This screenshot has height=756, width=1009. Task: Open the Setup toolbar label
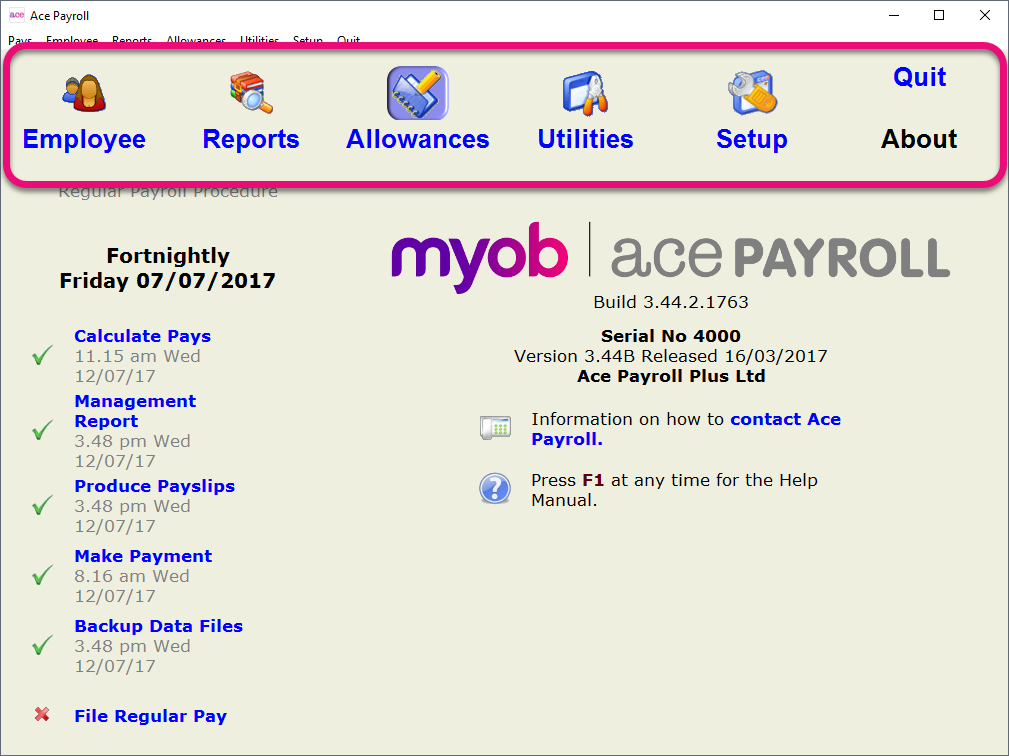pos(752,139)
